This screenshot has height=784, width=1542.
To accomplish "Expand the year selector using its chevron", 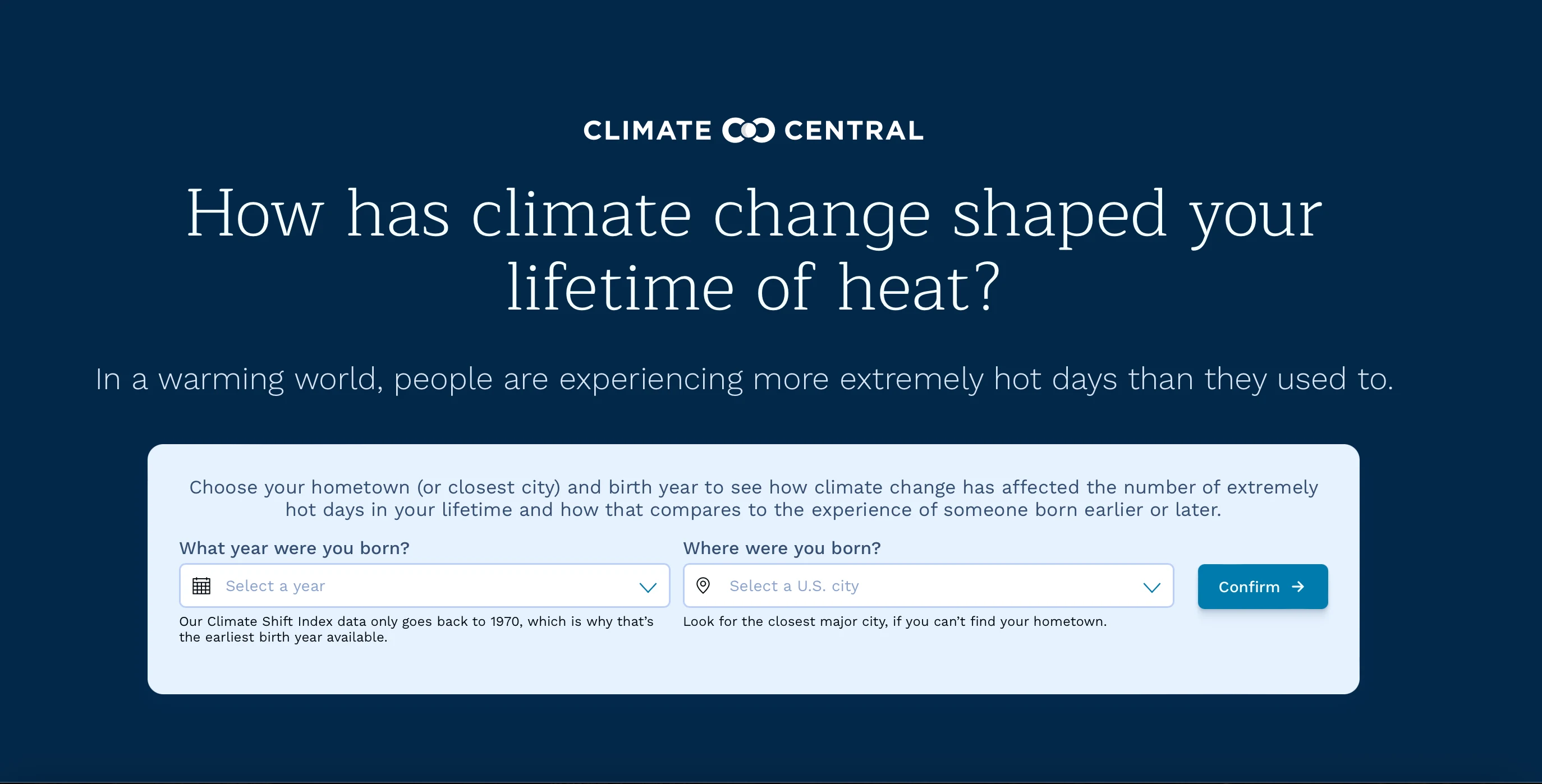I will [x=648, y=587].
